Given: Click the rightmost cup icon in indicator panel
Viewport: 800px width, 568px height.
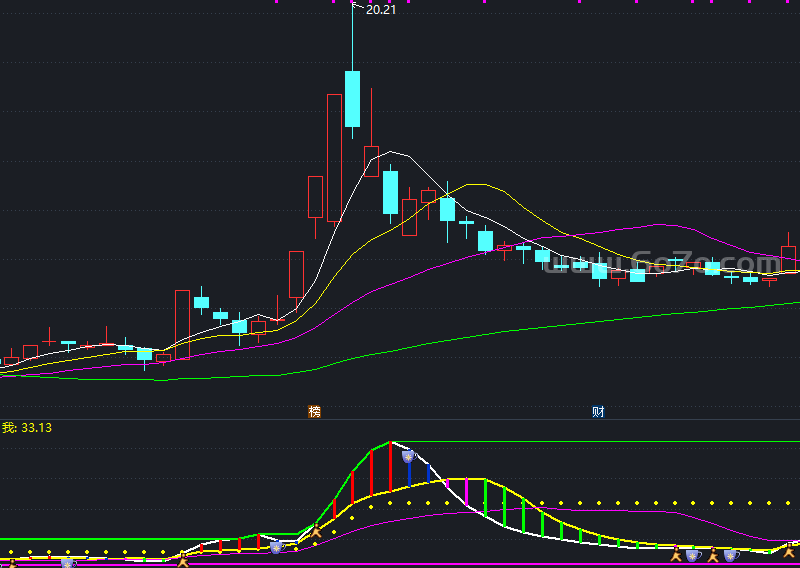Looking at the screenshot, I should [731, 554].
